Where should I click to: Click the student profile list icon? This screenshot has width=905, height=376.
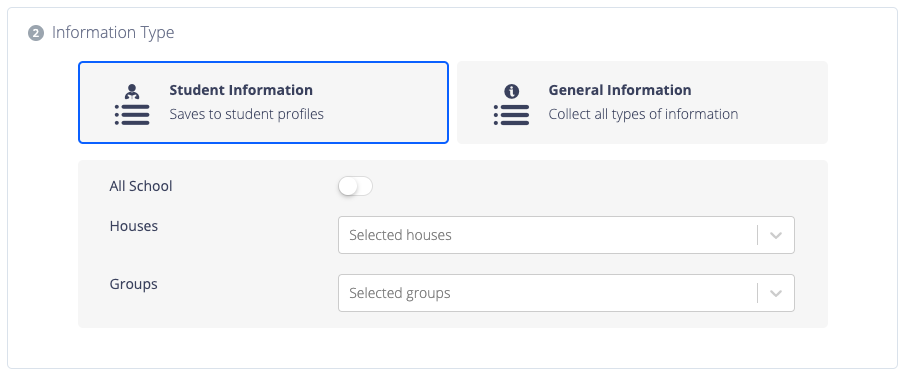[x=132, y=105]
